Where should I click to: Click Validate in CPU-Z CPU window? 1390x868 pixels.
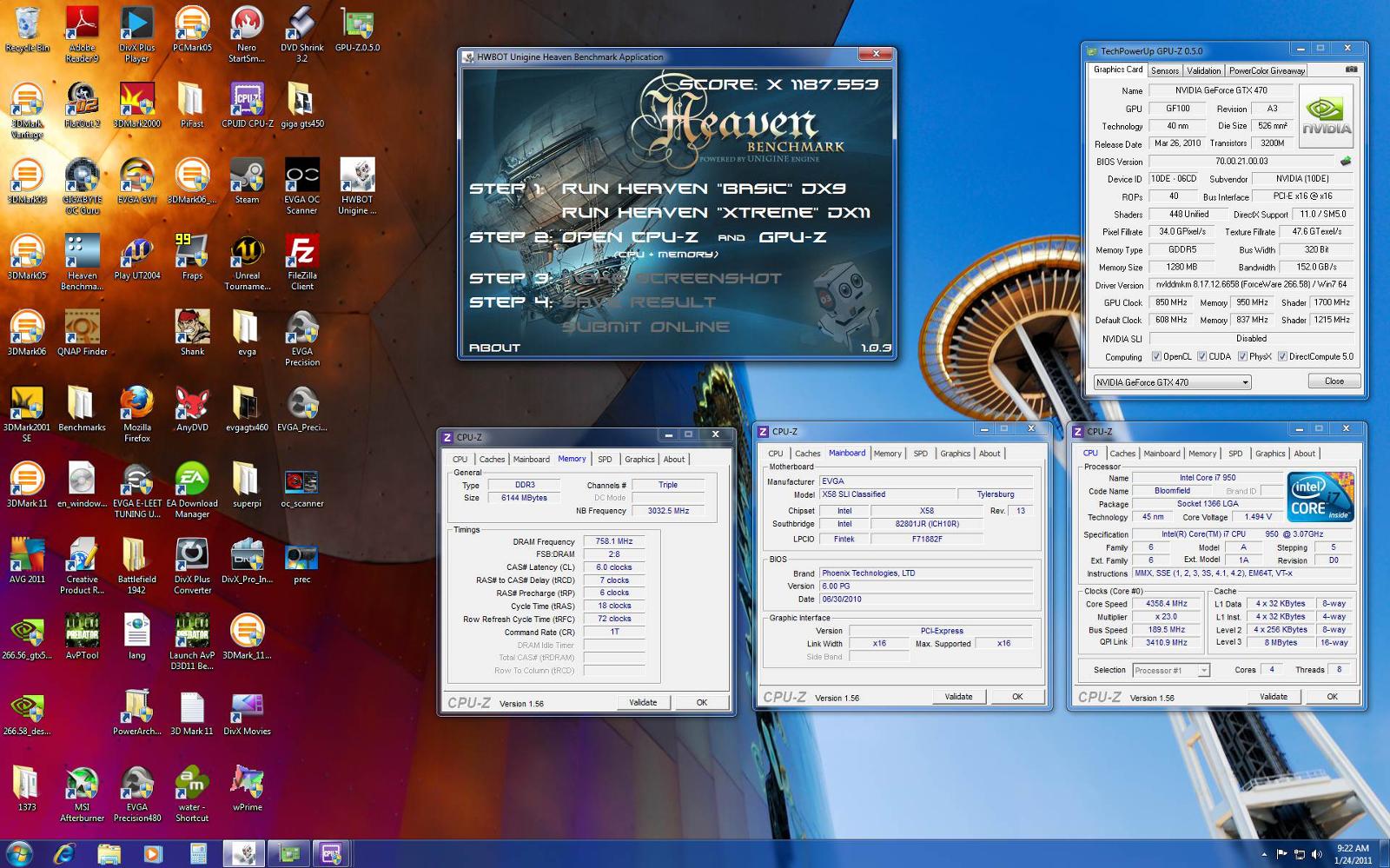click(1274, 696)
